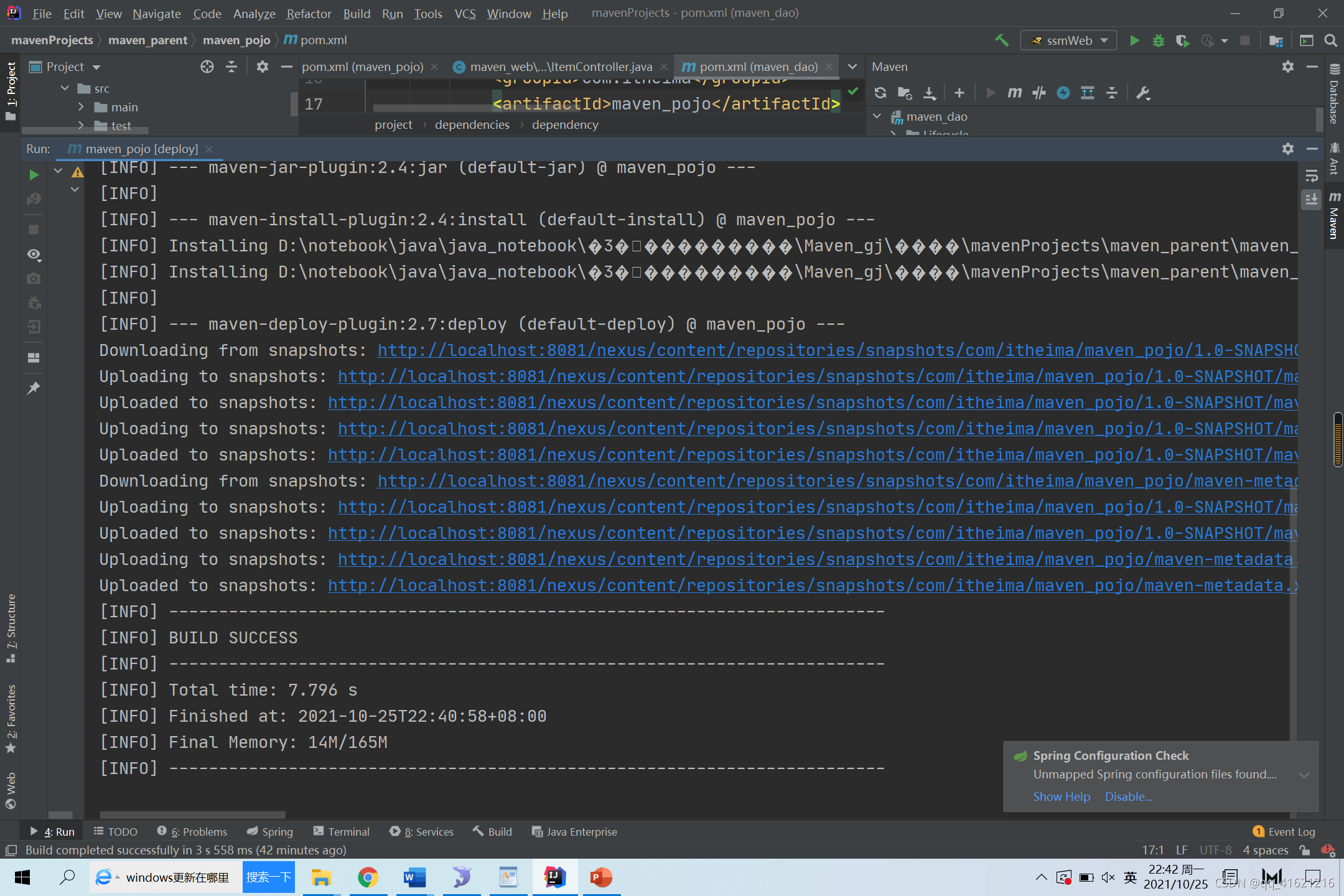The height and width of the screenshot is (896, 1344).
Task: Collapse all nodes in the Maven panel
Action: [x=1113, y=93]
